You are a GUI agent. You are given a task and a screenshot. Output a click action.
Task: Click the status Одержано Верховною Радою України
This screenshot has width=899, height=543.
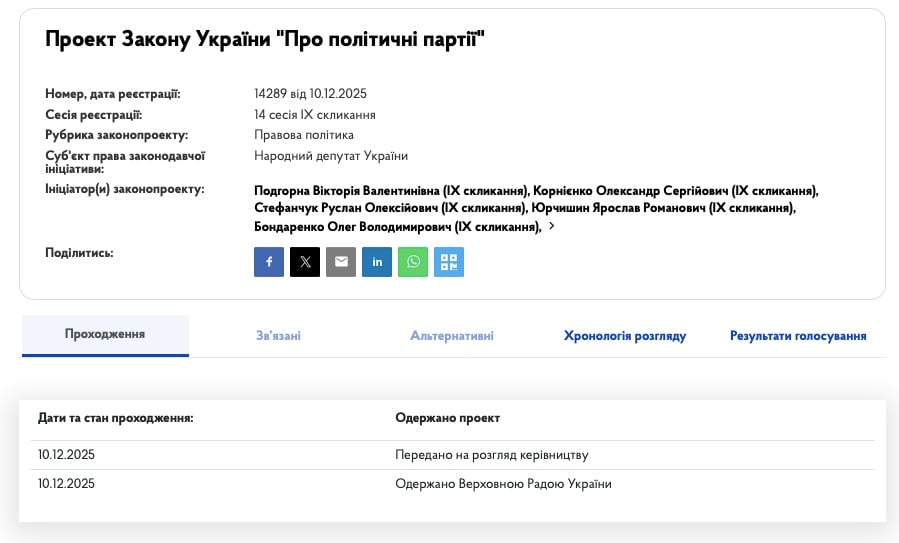pyautogui.click(x=503, y=483)
